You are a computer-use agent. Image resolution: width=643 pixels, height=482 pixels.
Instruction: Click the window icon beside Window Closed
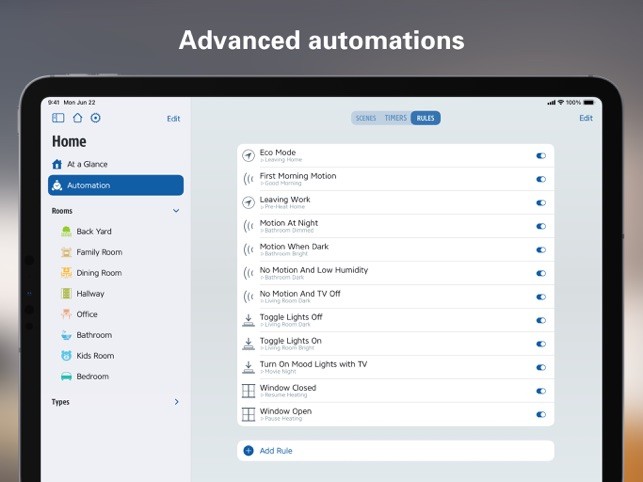point(248,391)
